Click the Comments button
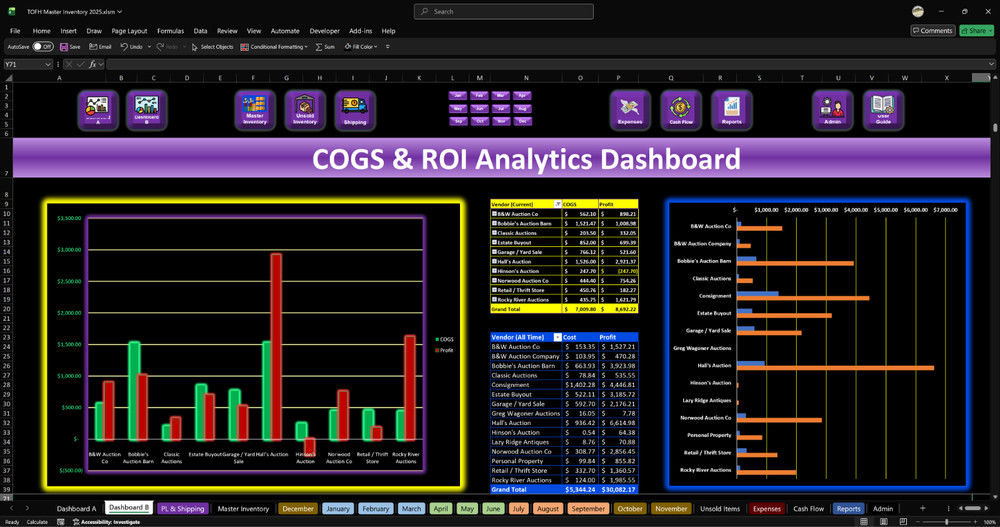Screen dimensions: 1000x527 932,31
